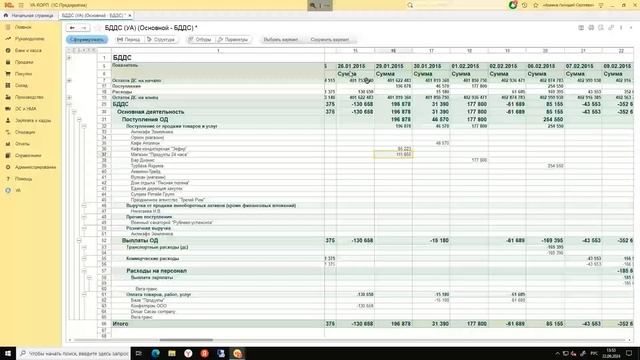Open service settings icon beside user name
Screen dimensions: 640x360
[601, 5]
